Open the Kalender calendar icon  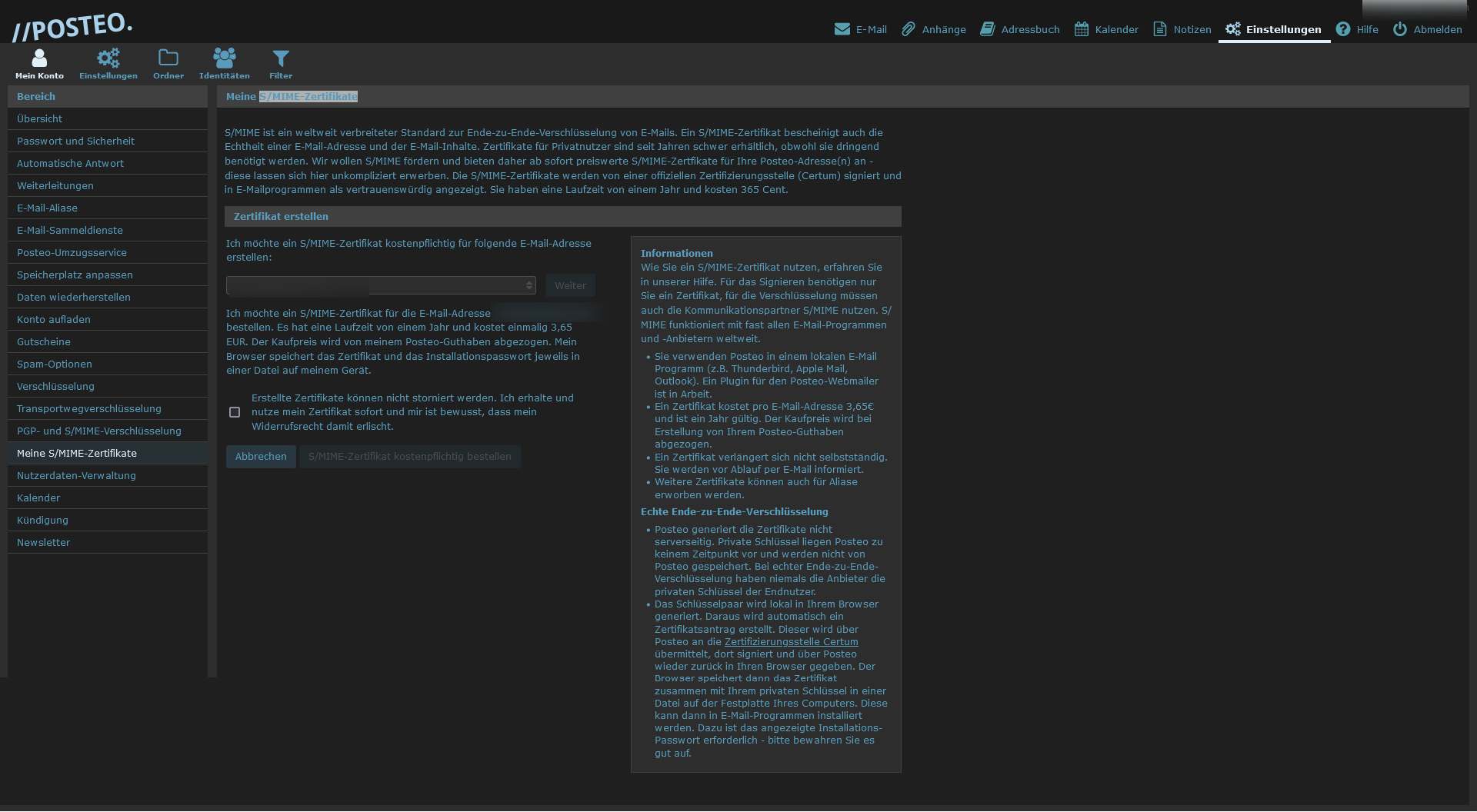tap(1082, 29)
